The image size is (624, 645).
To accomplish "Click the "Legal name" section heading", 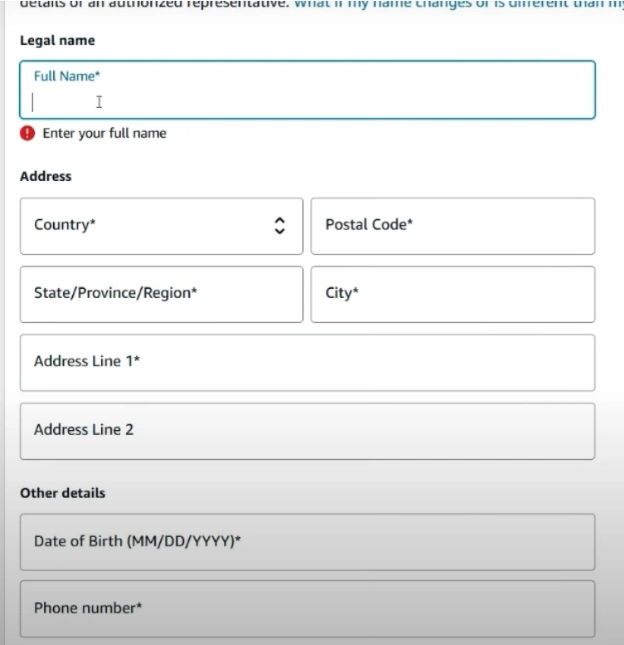I will pyautogui.click(x=58, y=41).
